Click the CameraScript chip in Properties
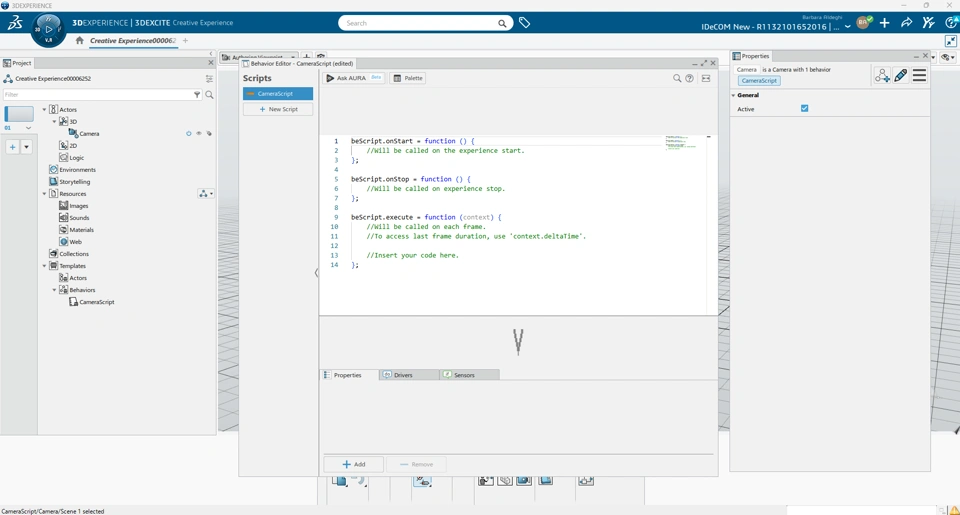 [759, 81]
